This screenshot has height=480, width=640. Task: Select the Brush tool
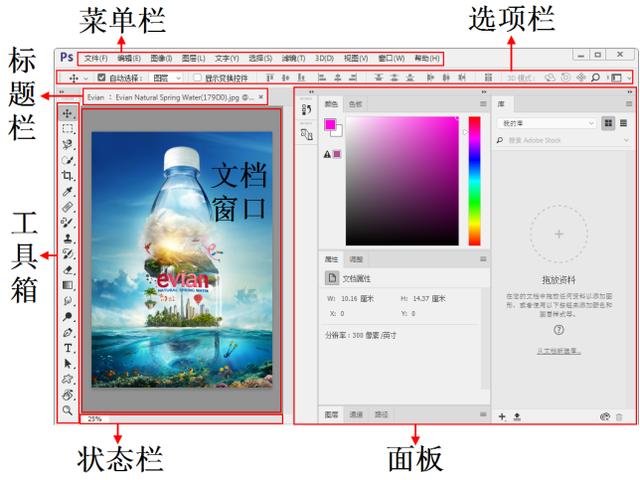67,222
